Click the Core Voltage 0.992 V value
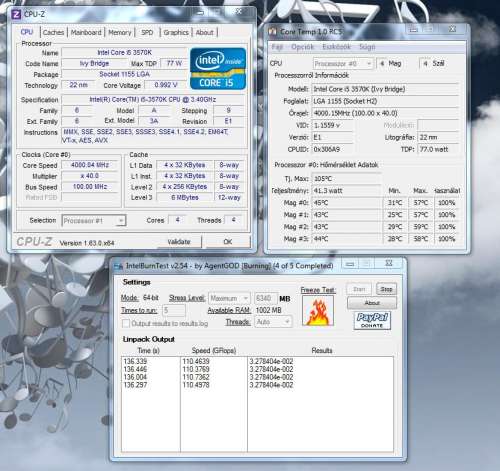 pyautogui.click(x=165, y=85)
